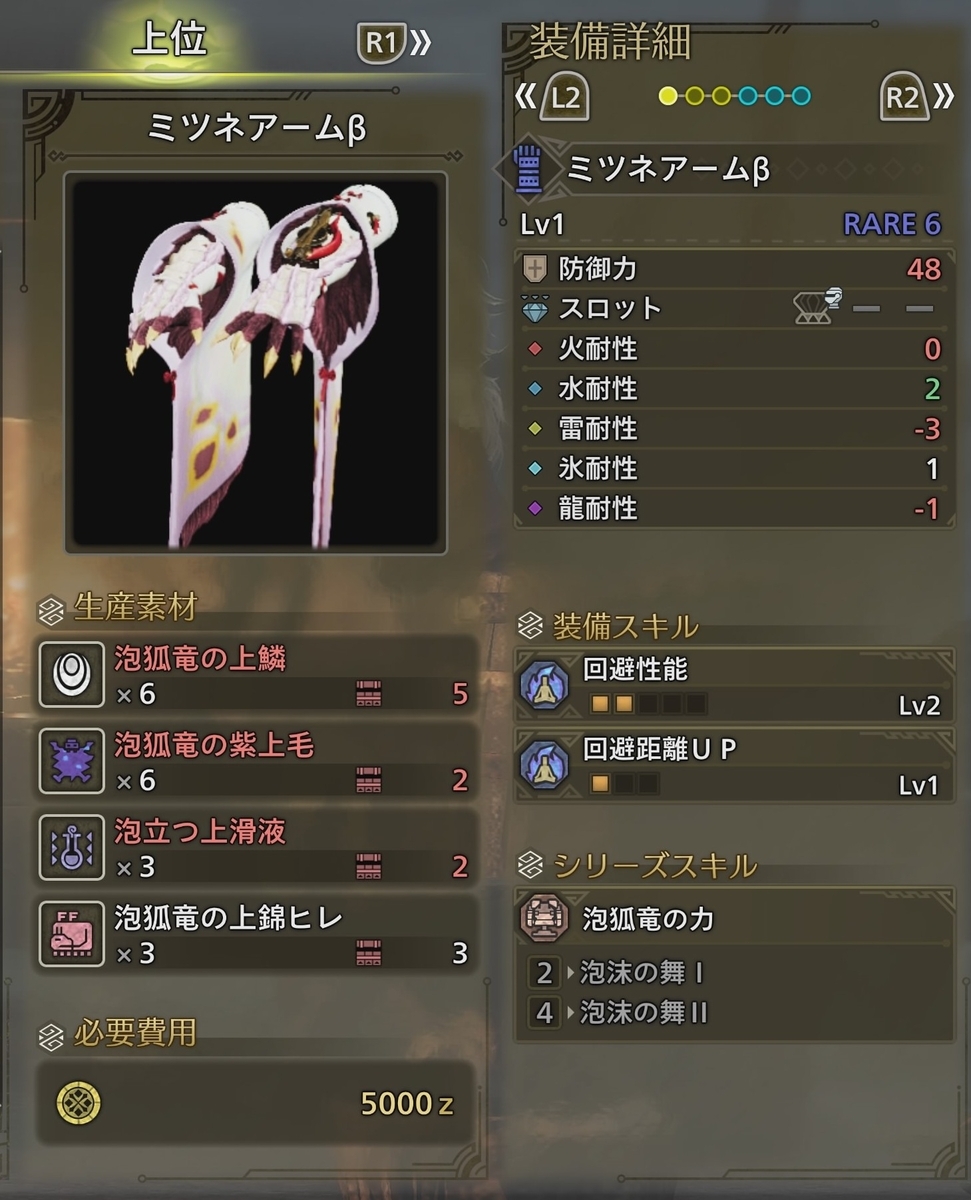Click the decoration slot jewel icon
Screen dimensions: 971x1200
[536, 309]
